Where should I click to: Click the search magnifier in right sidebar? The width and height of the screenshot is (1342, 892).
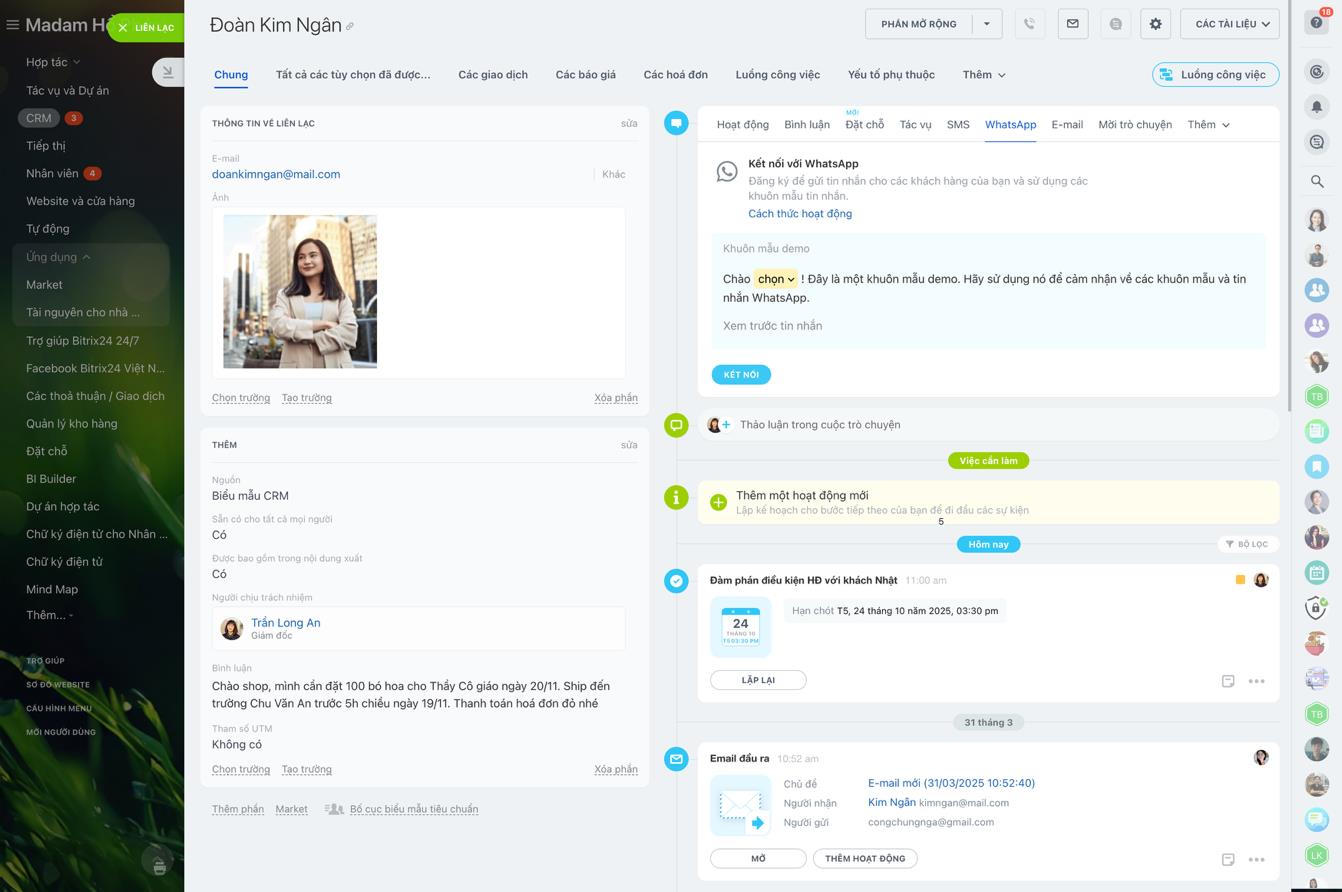coord(1317,181)
